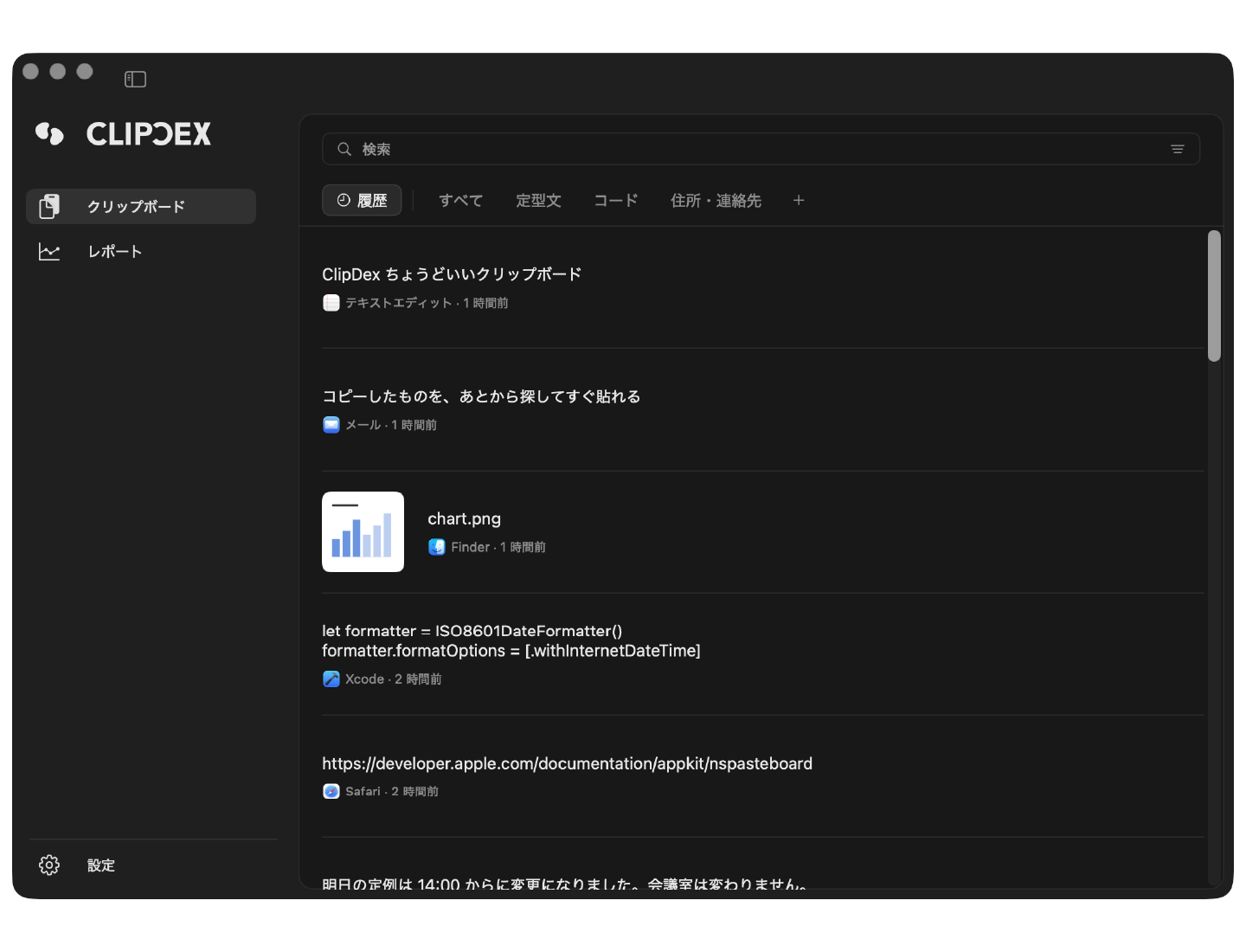1246x952 pixels.
Task: Click the Xcode app icon
Action: pyautogui.click(x=331, y=679)
